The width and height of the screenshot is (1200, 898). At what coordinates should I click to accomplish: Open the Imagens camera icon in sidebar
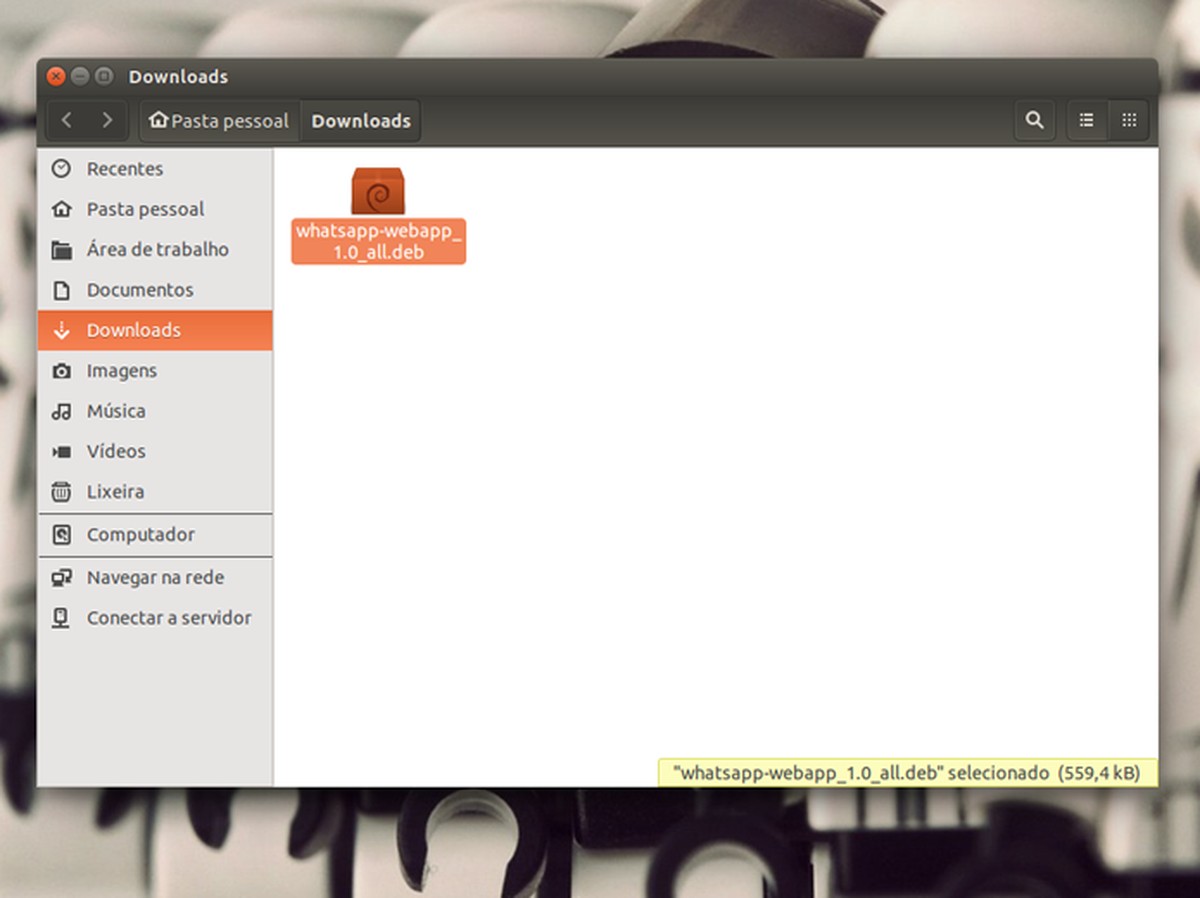click(60, 370)
